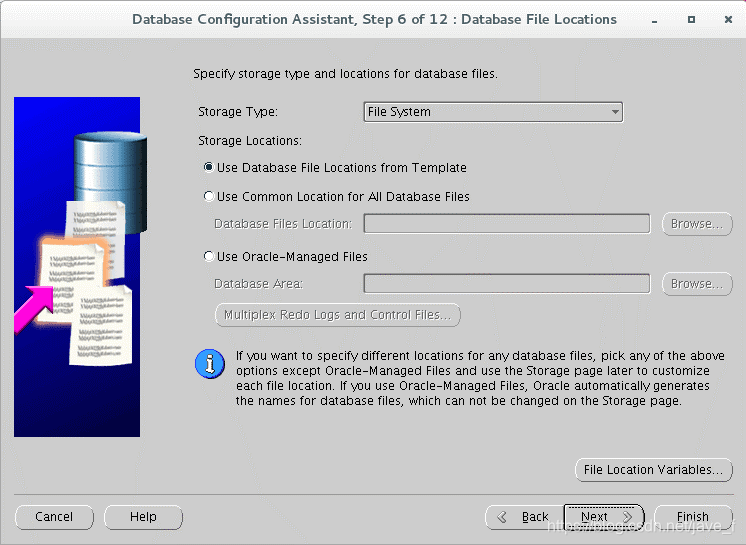The image size is (746, 545).
Task: Click the Storage Type label
Action: [238, 112]
